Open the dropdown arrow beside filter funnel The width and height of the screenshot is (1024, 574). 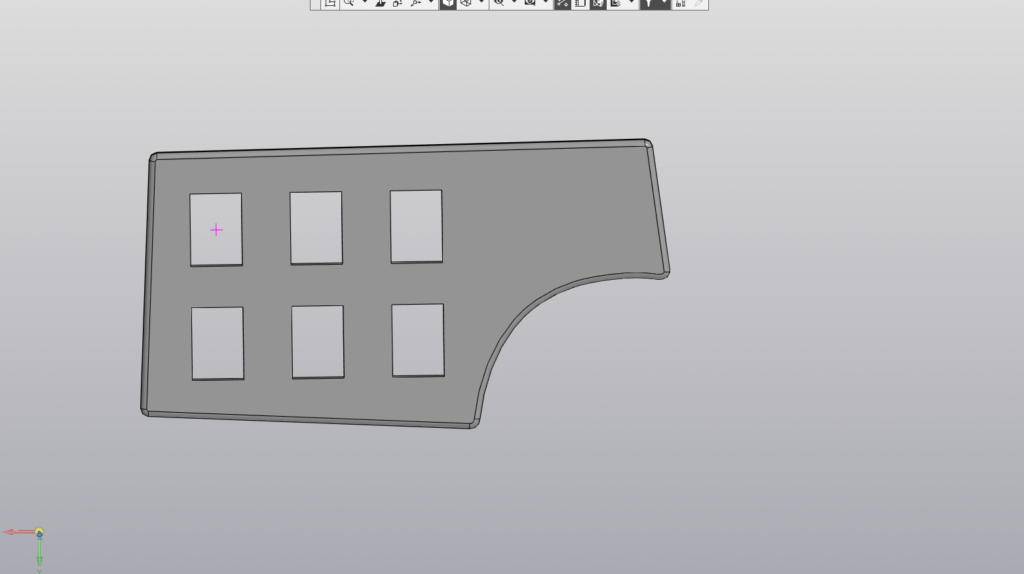point(664,4)
